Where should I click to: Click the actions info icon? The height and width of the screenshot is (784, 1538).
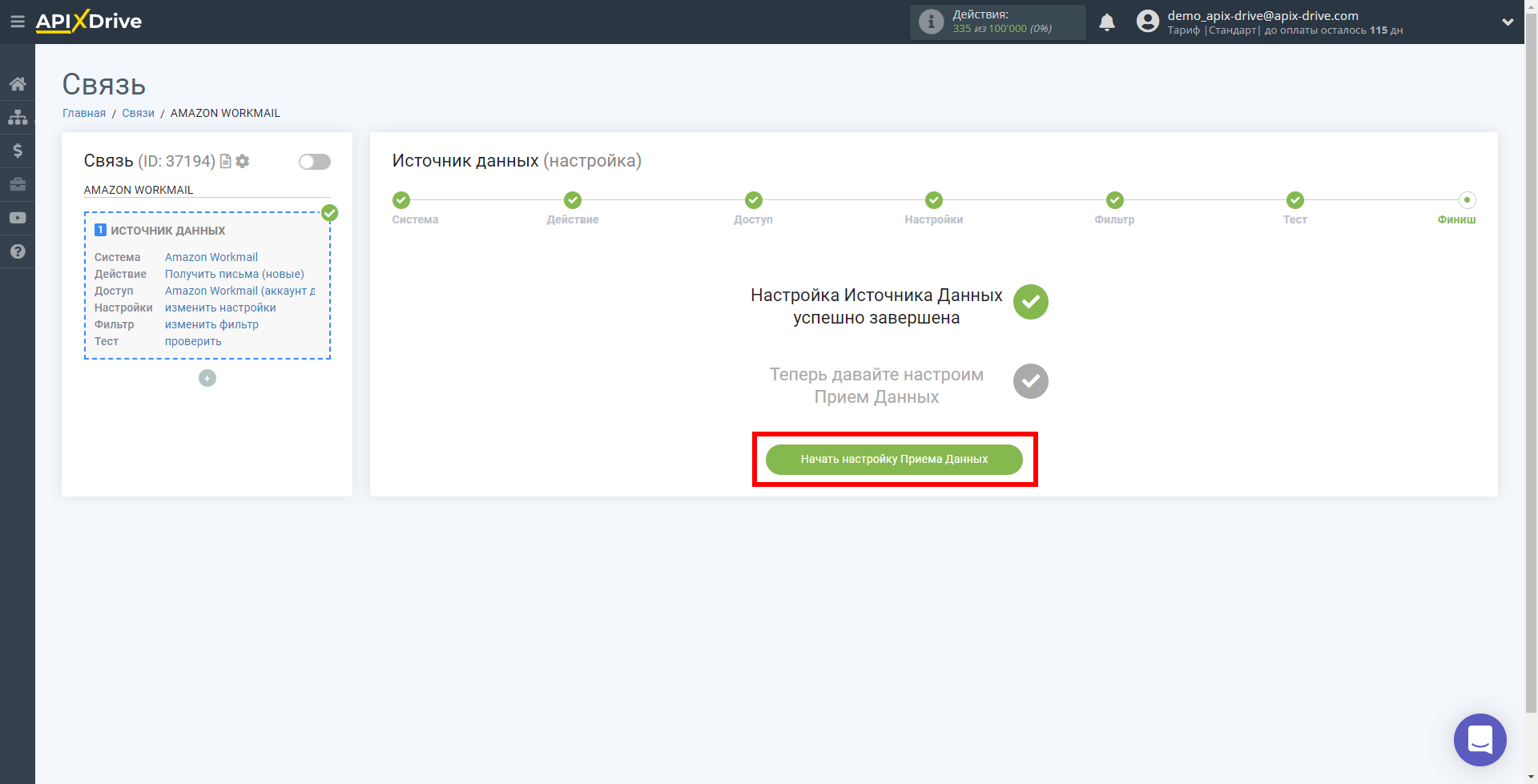[x=931, y=22]
